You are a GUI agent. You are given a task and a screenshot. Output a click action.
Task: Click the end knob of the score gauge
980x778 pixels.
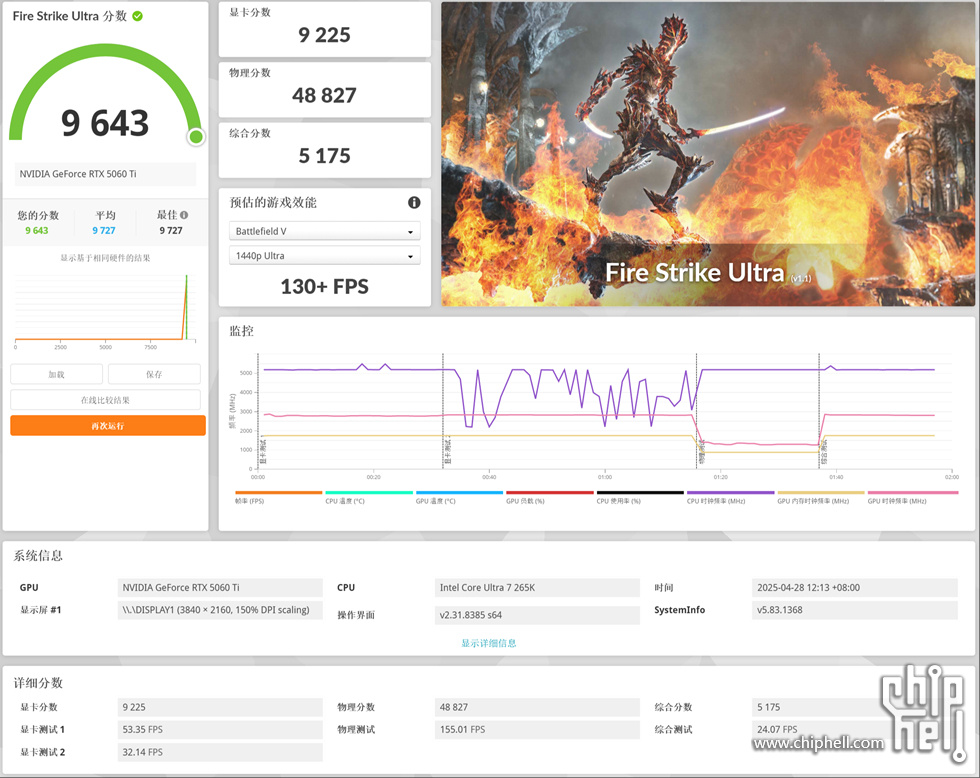196,136
